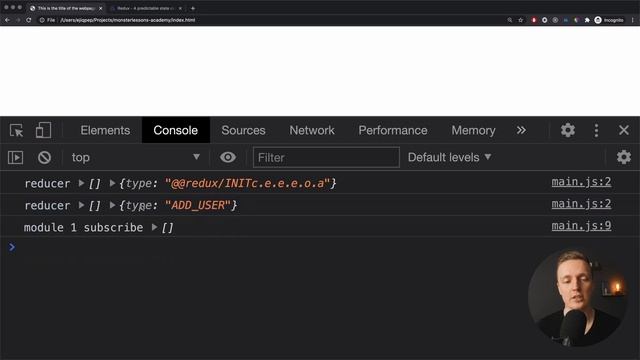The height and width of the screenshot is (360, 640).
Task: Expand the module 1 subscribe array
Action: point(154,227)
